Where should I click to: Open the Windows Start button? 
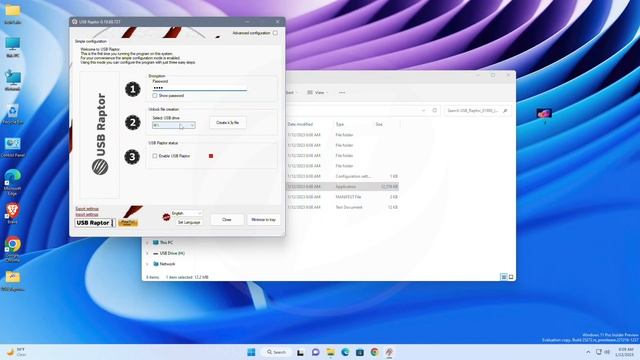251,352
